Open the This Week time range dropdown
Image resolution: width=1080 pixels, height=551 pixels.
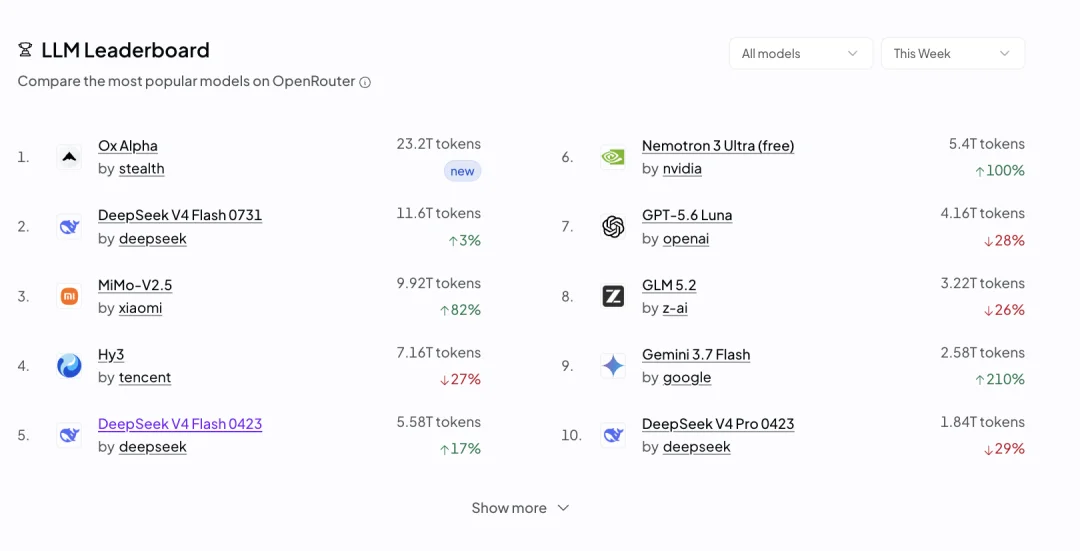pos(953,53)
